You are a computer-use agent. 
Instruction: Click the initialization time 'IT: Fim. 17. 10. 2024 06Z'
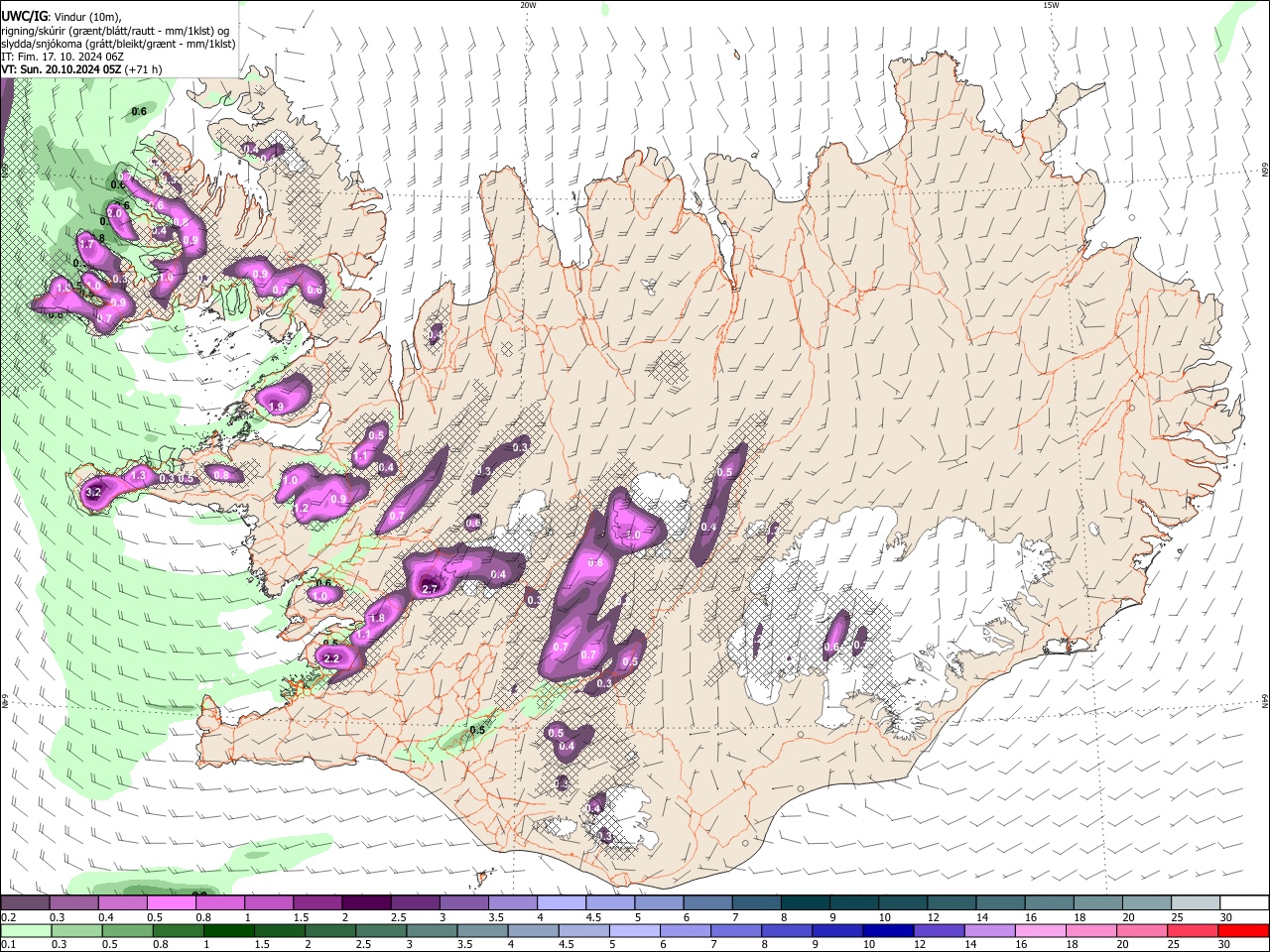(x=63, y=57)
